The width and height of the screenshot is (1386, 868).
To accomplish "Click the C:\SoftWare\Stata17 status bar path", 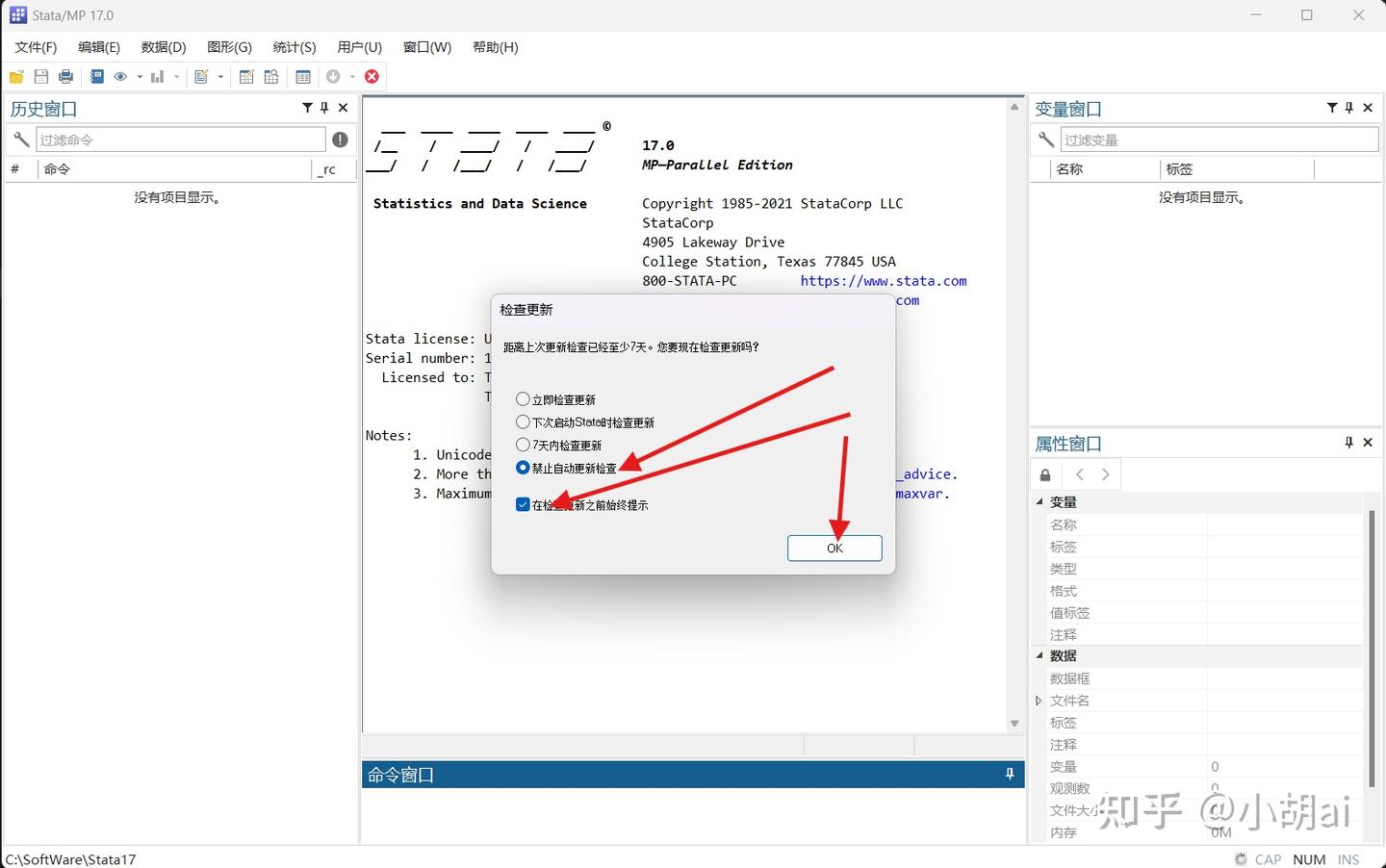I will point(71,859).
